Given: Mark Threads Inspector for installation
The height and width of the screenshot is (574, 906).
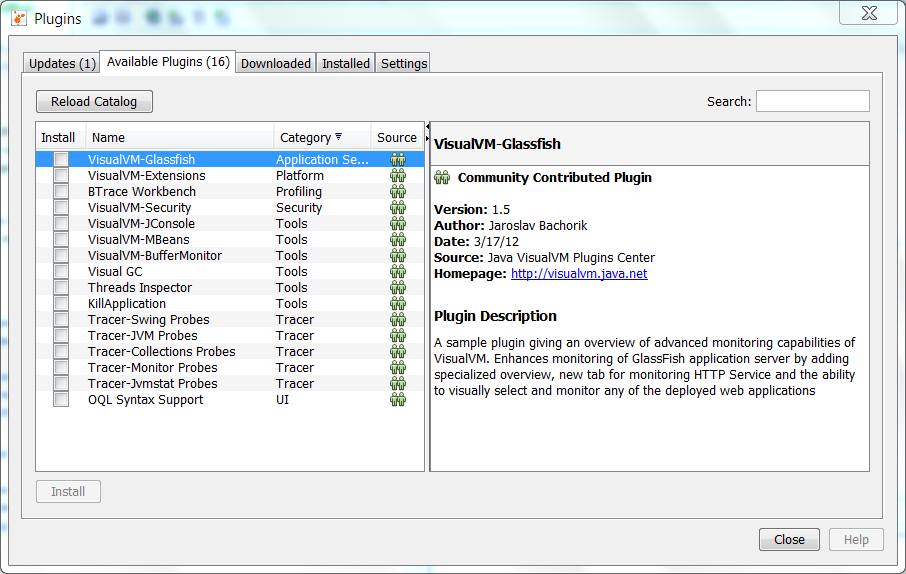Looking at the screenshot, I should (61, 287).
